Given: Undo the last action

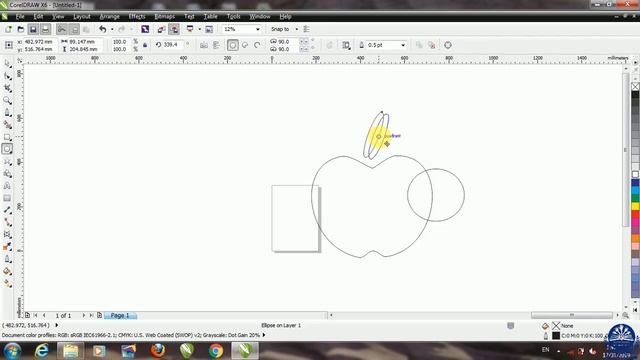Looking at the screenshot, I should tap(102, 29).
